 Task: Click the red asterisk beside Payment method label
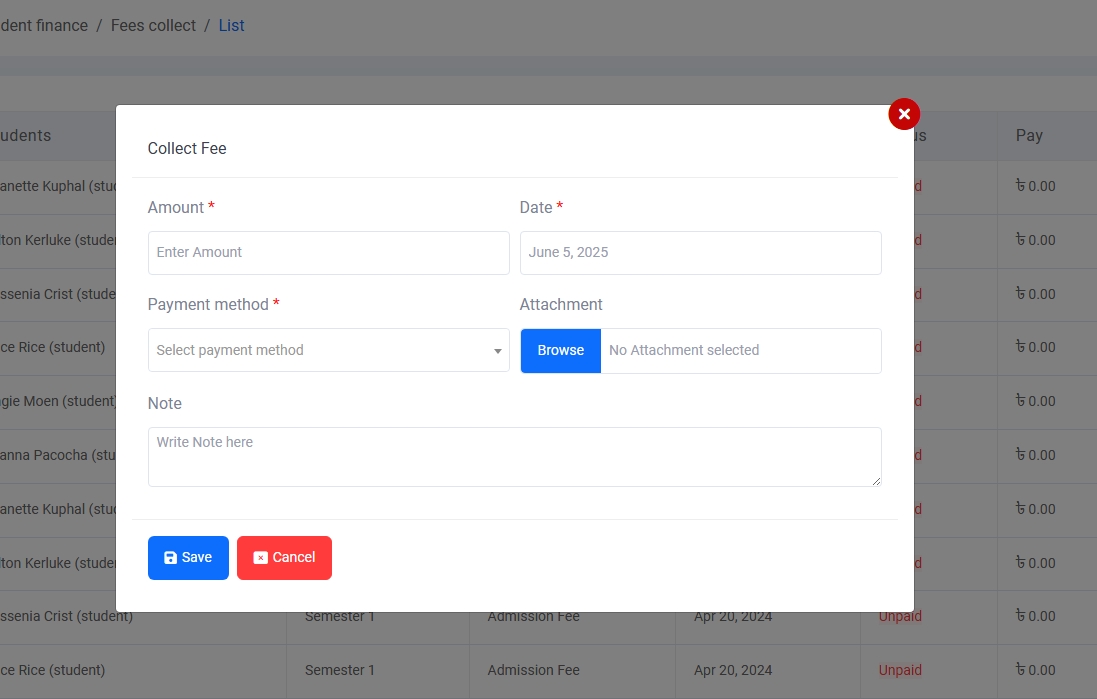pyautogui.click(x=276, y=304)
